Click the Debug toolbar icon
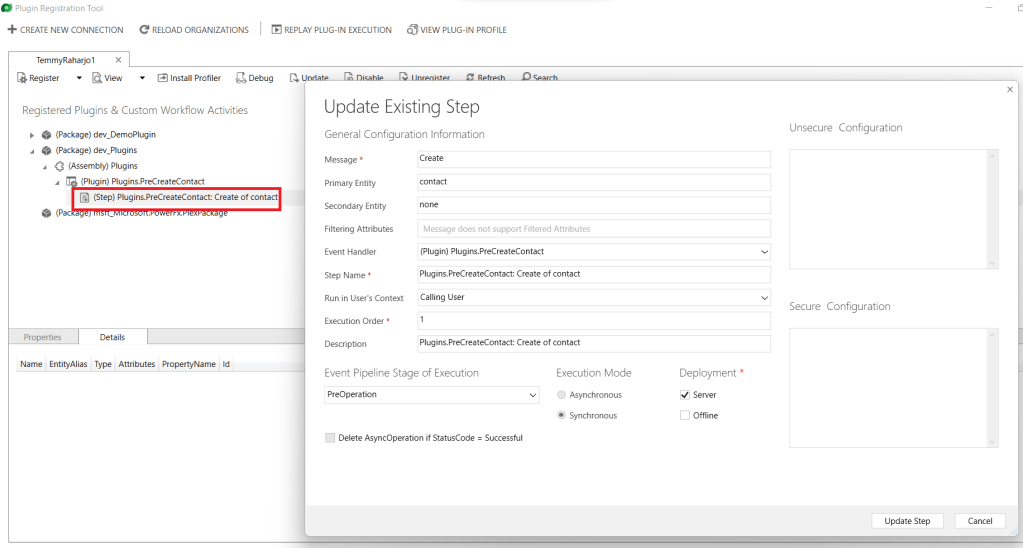The width and height of the screenshot is (1023, 548). [x=241, y=78]
